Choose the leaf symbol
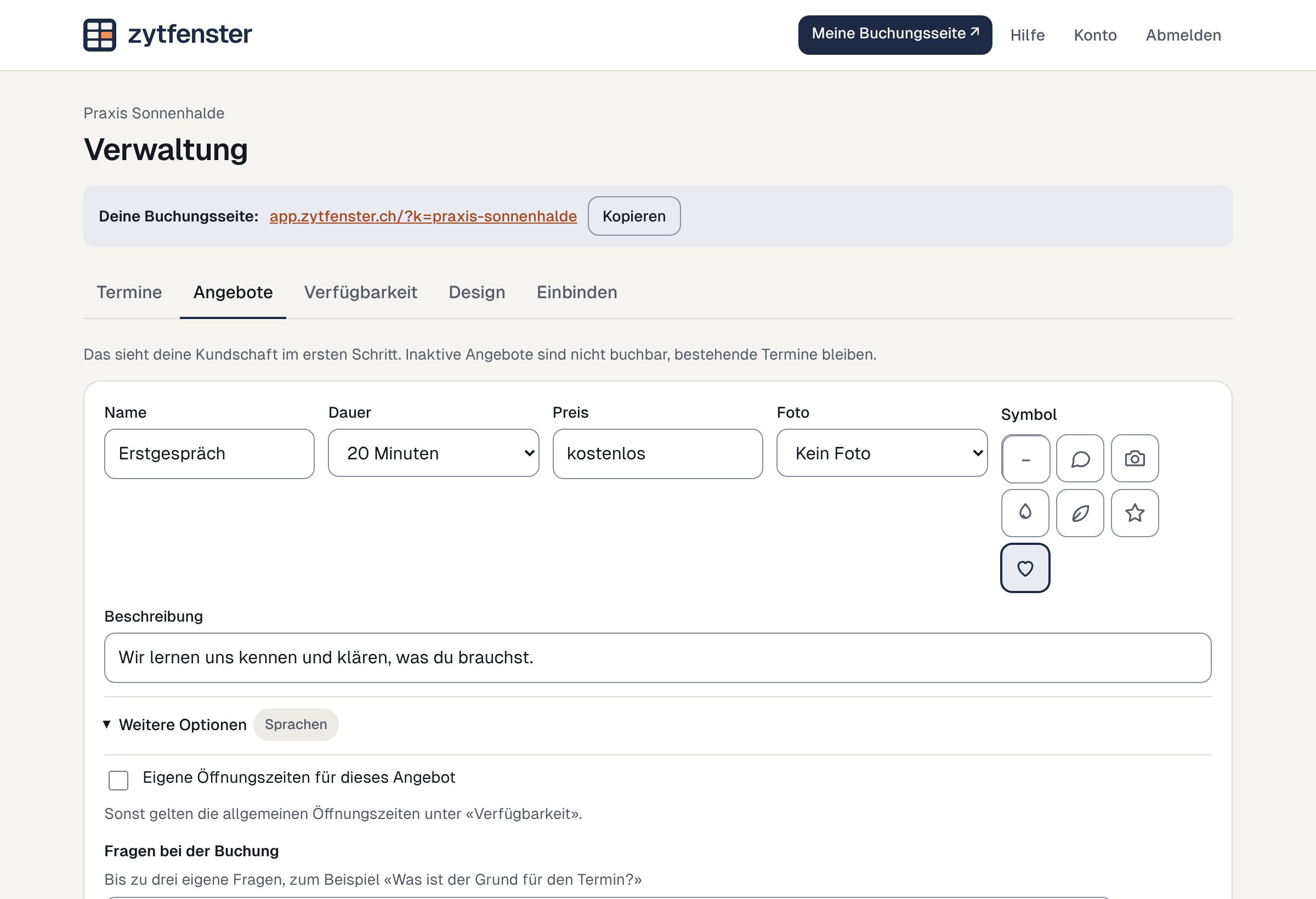This screenshot has width=1316, height=899. pos(1080,513)
